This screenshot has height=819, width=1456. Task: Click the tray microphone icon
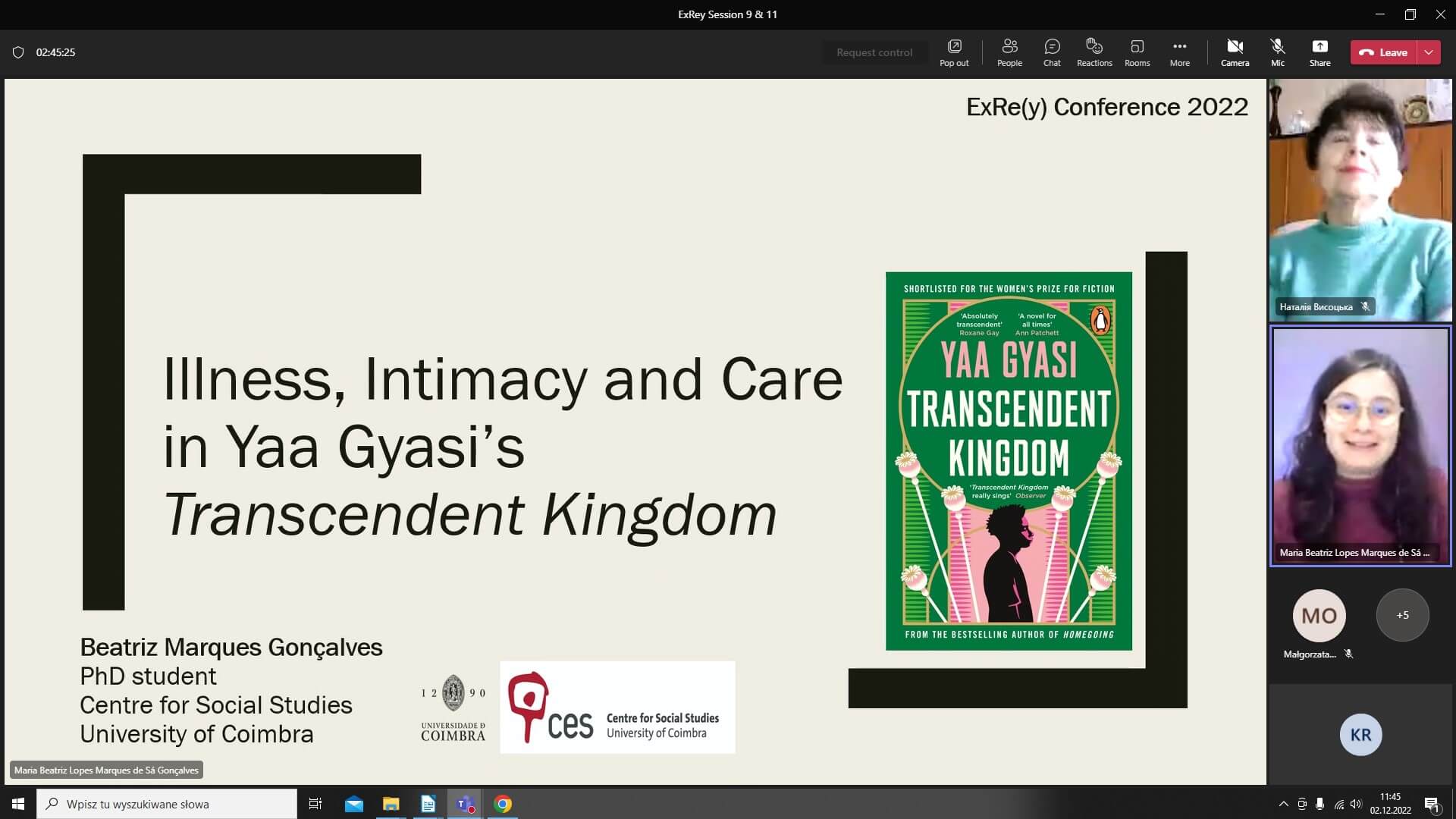pos(1320,804)
